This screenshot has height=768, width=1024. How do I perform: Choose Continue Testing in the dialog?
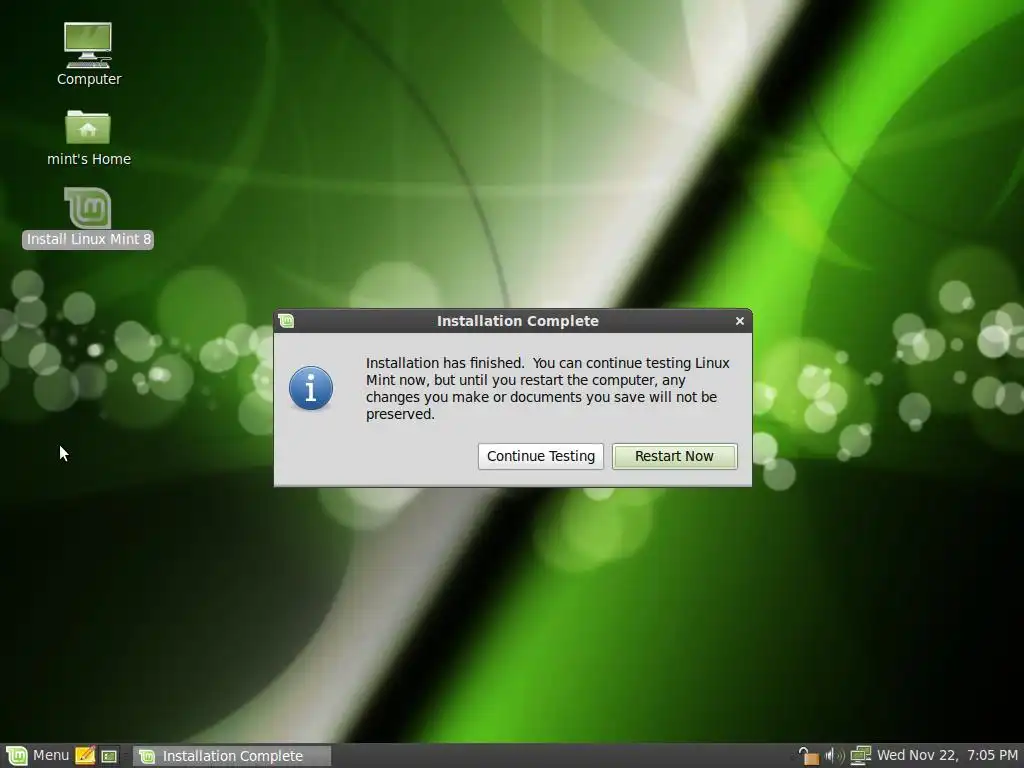[541, 456]
